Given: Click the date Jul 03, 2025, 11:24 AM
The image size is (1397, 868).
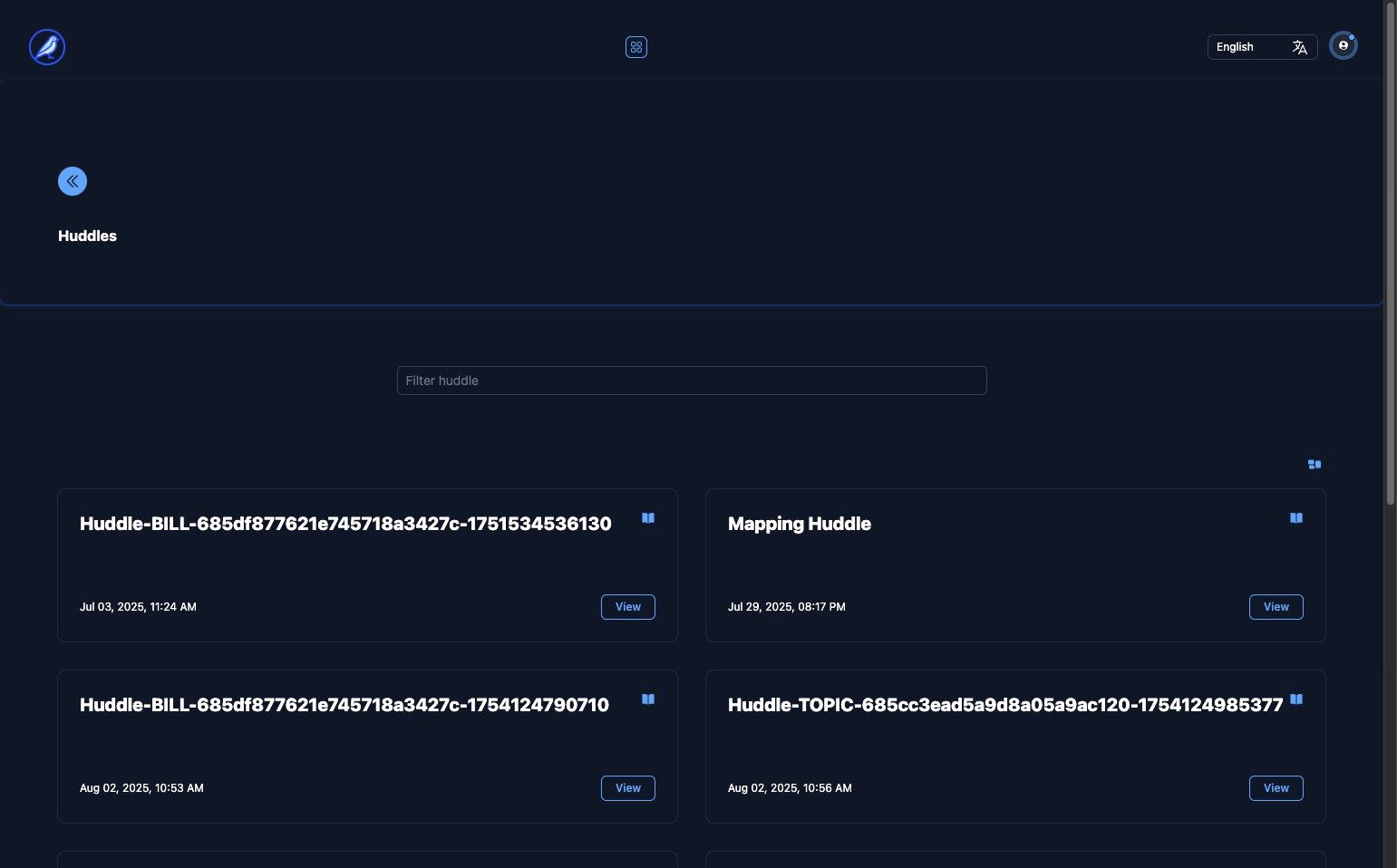Looking at the screenshot, I should 138,607.
